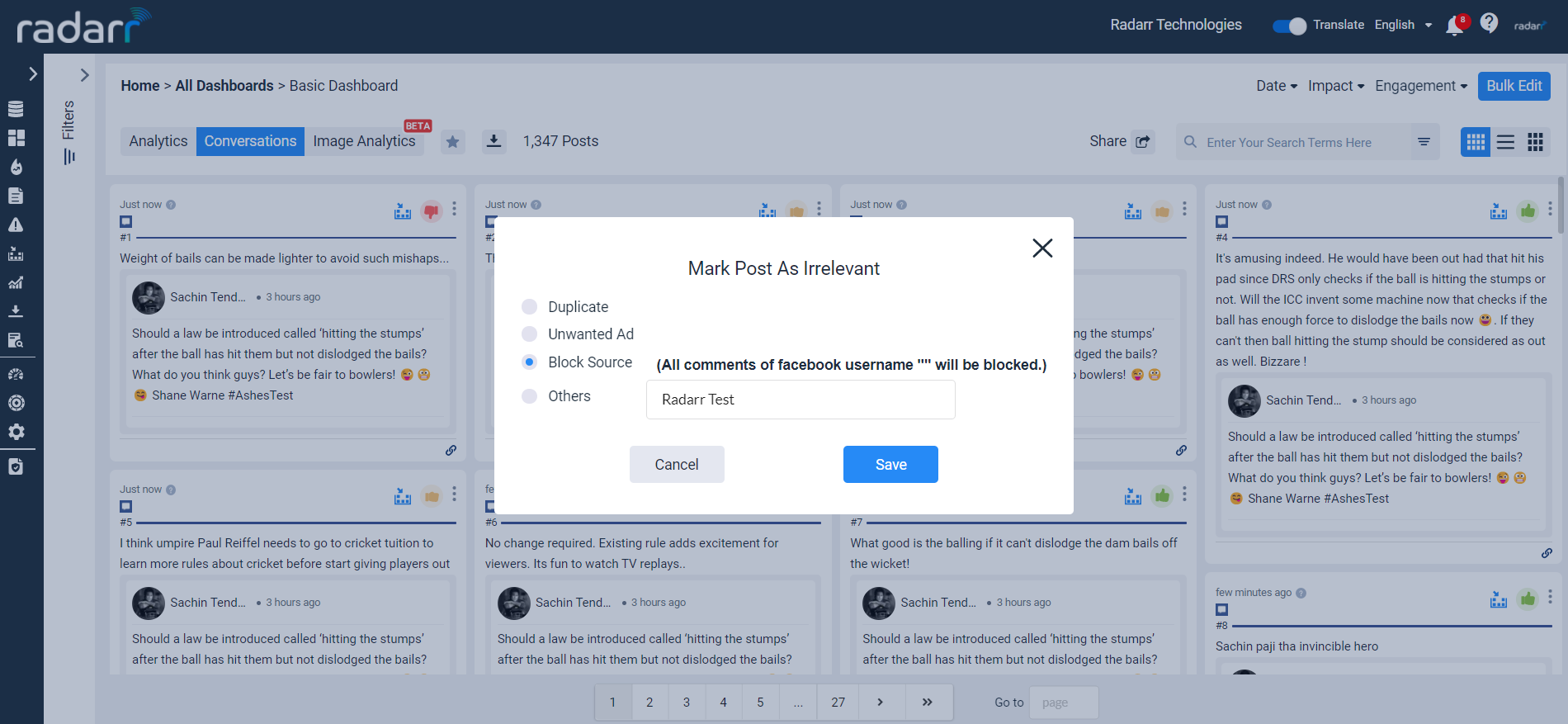
Task: Tick the checkbox on post #5
Action: [x=125, y=506]
